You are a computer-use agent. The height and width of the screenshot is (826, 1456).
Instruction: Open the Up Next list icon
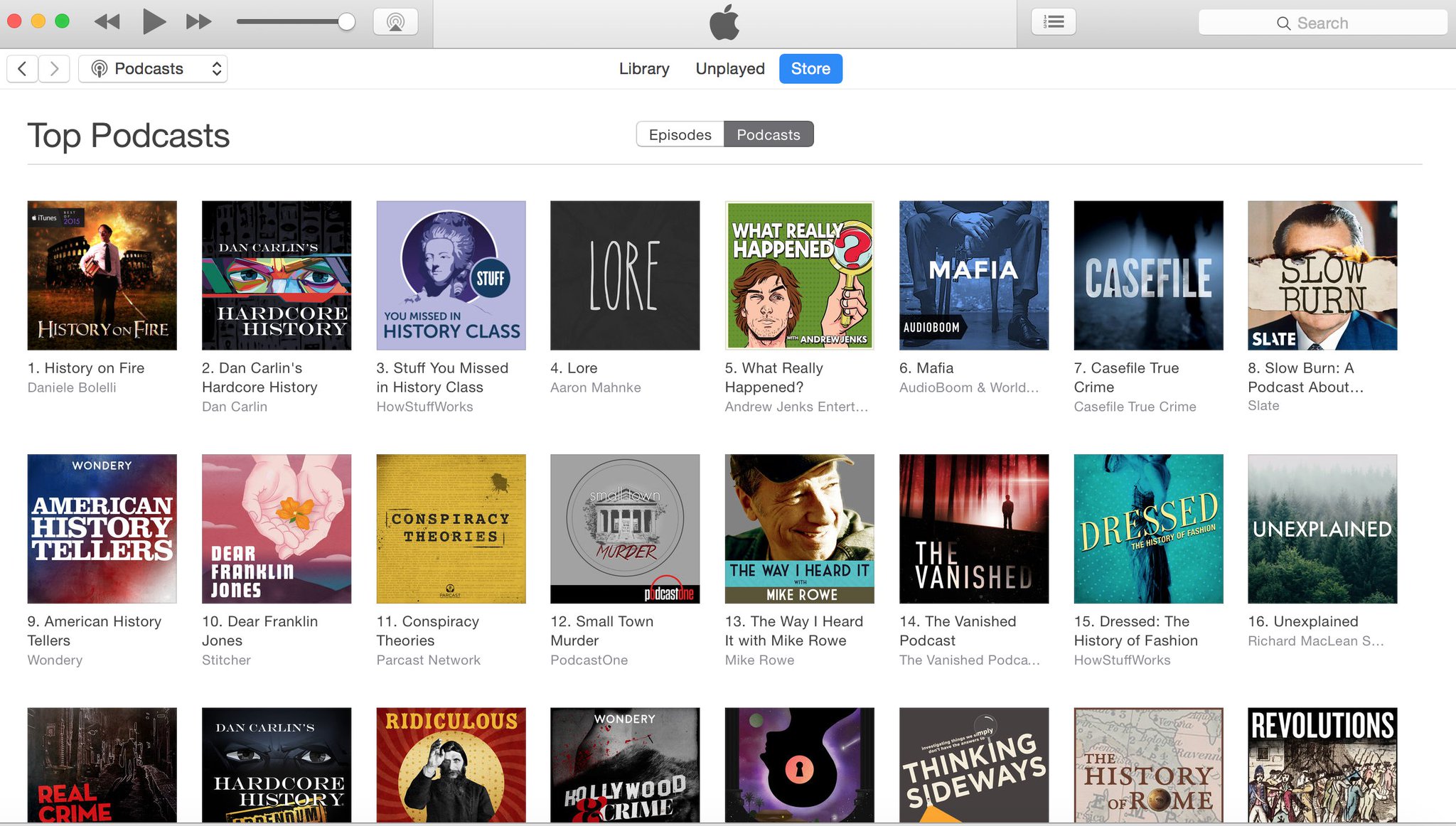(x=1053, y=22)
